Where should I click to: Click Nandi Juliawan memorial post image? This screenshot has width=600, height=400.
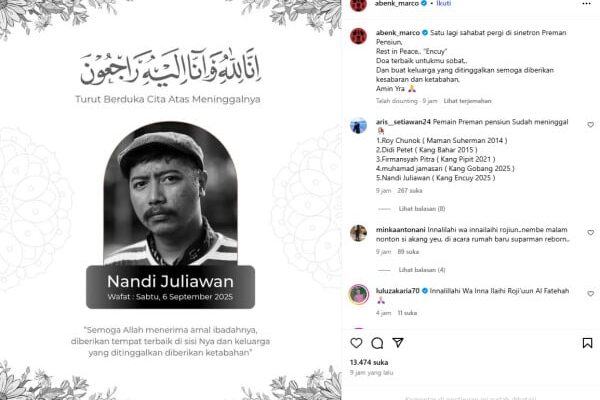pyautogui.click(x=170, y=200)
